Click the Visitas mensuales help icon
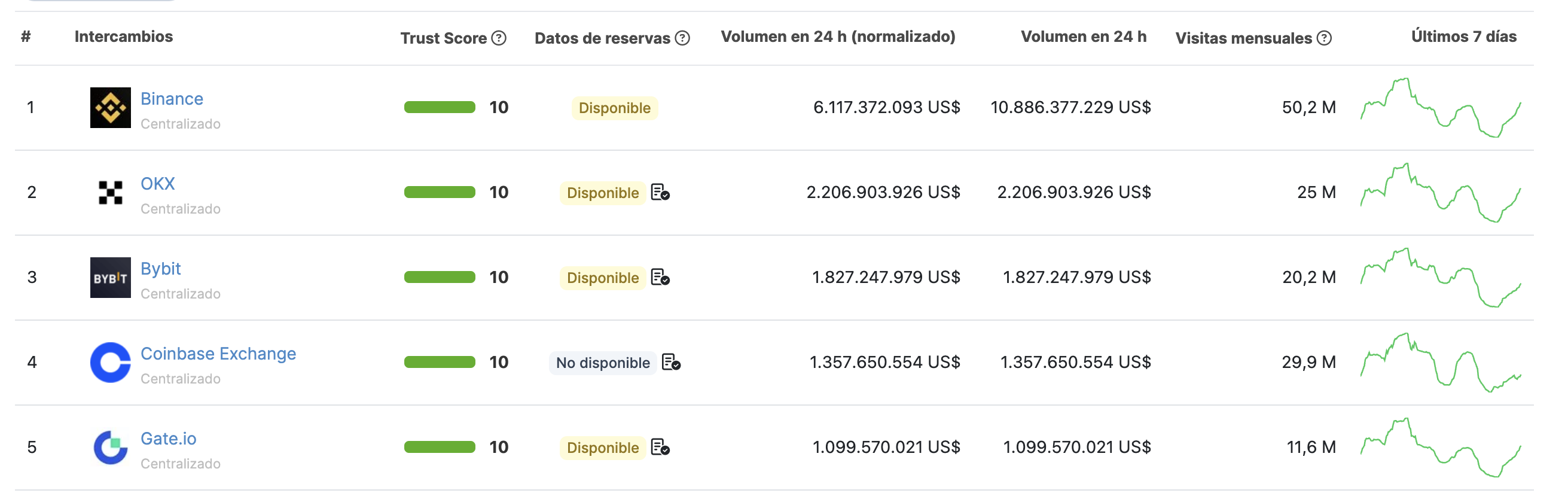 pos(1323,38)
